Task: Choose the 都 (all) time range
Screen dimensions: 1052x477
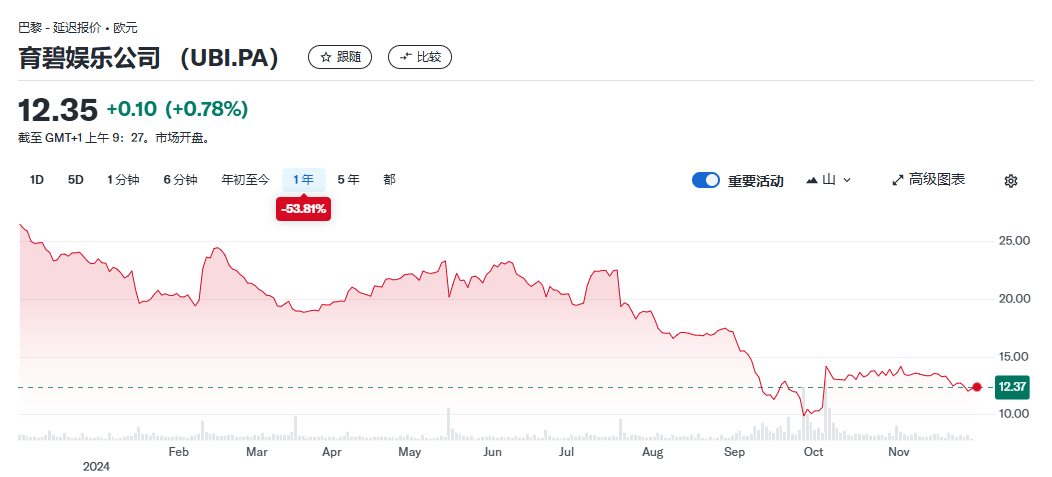Action: (x=389, y=180)
